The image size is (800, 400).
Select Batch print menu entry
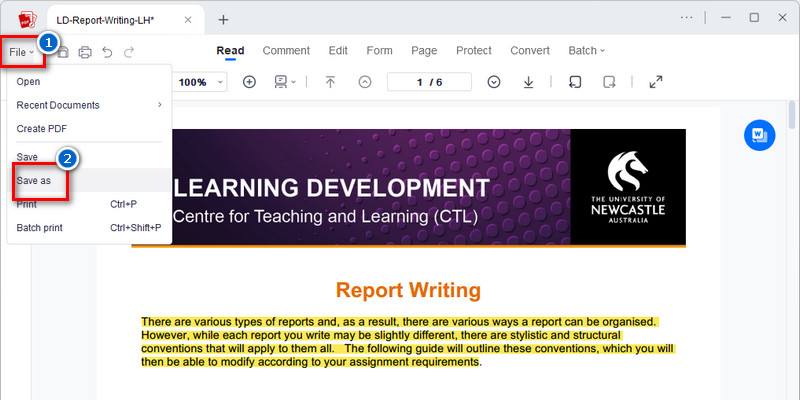89,228
